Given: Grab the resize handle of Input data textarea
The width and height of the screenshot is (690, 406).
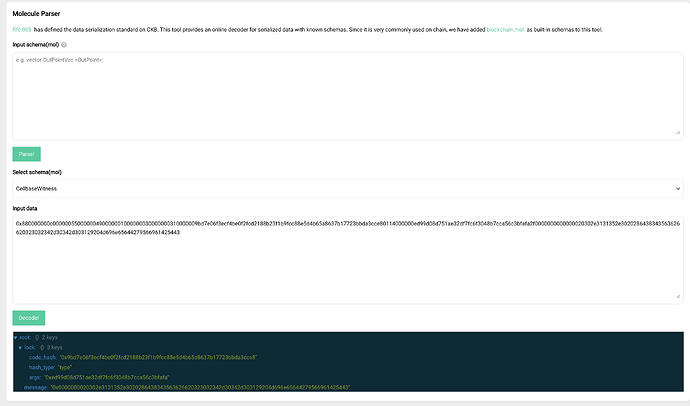Looking at the screenshot, I should [x=678, y=296].
